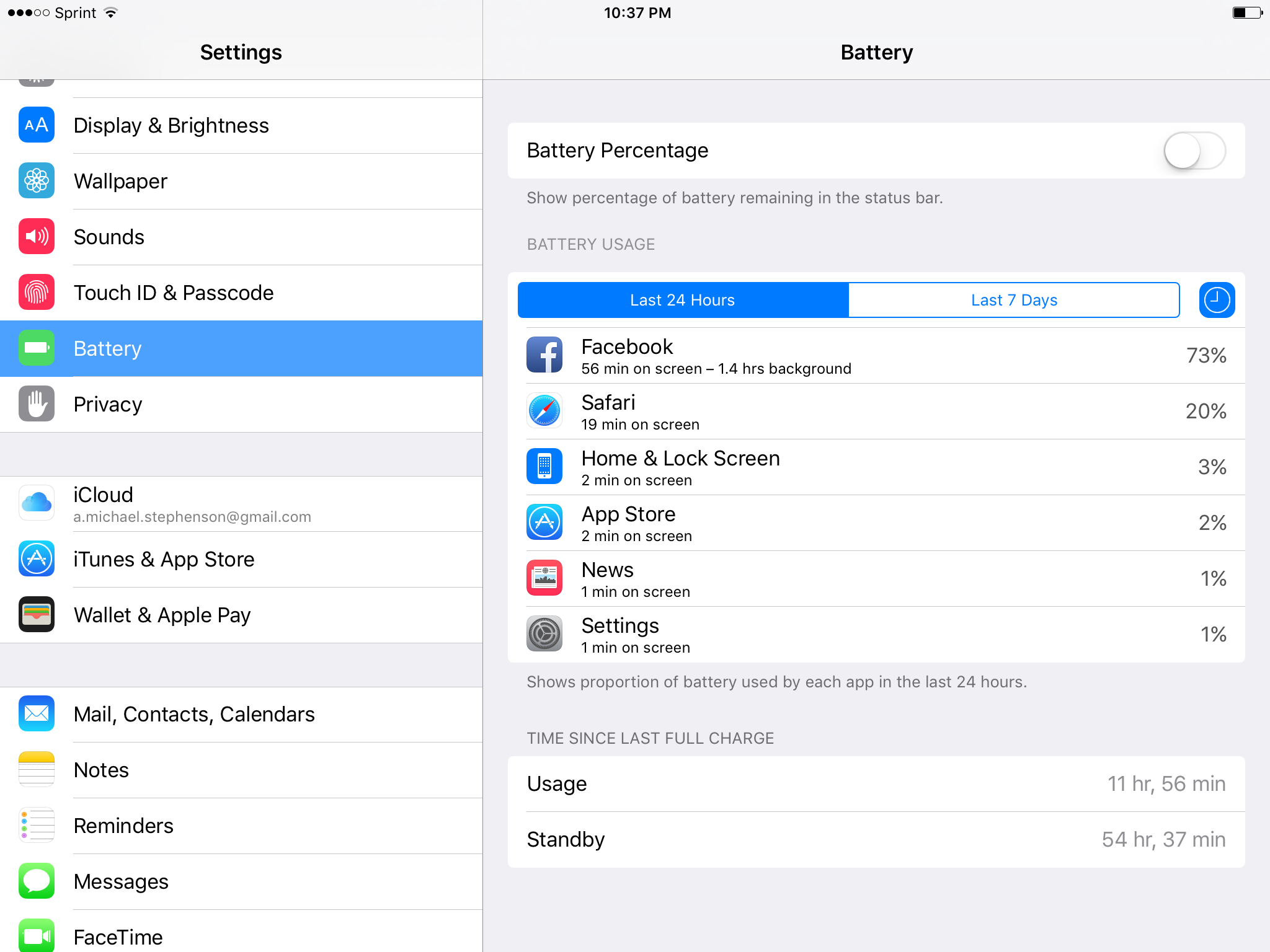Viewport: 1270px width, 952px height.
Task: Open Privacy hand icon settings
Action: tap(37, 403)
